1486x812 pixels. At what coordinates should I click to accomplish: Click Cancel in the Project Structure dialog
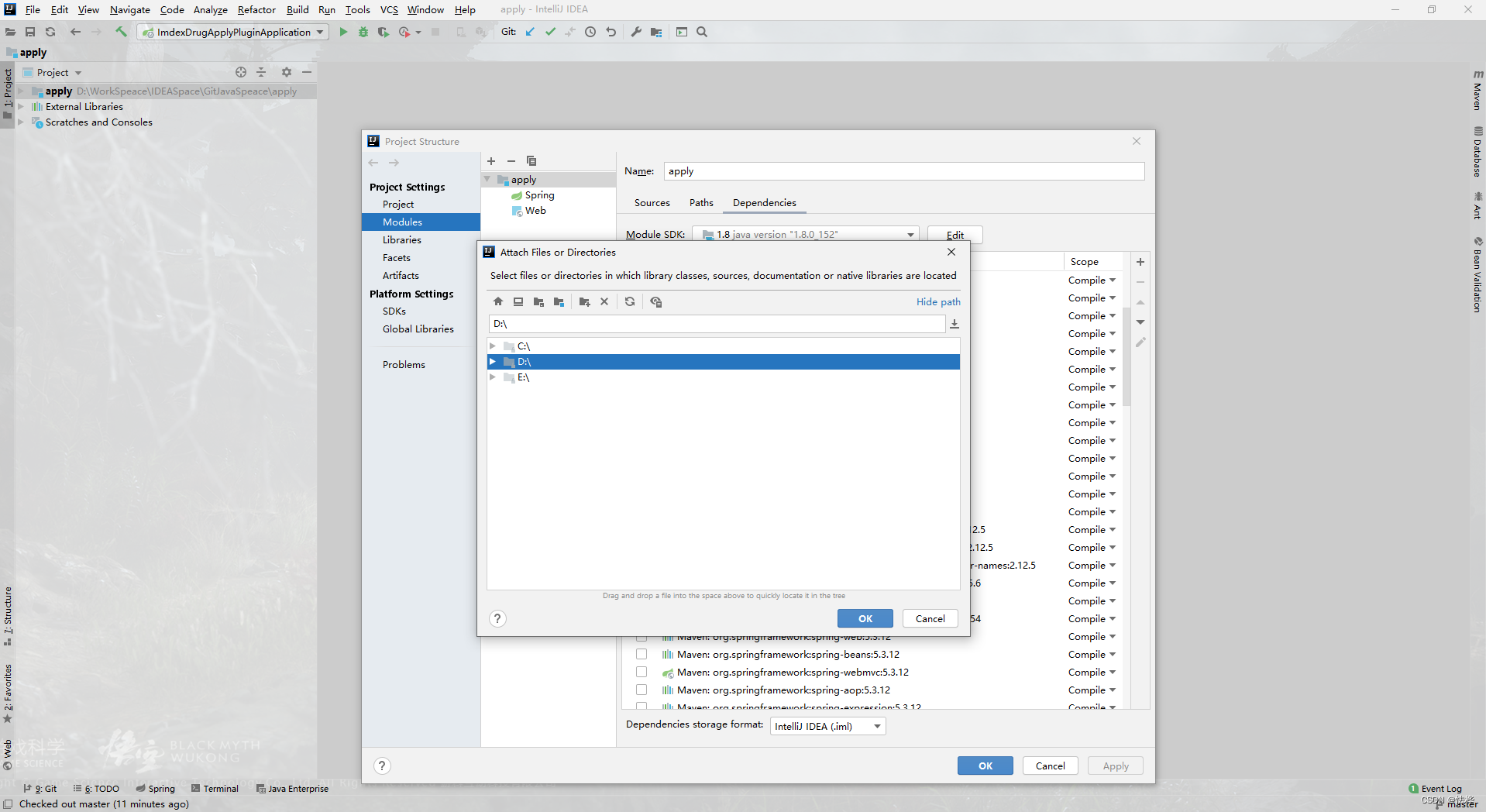click(x=1051, y=766)
